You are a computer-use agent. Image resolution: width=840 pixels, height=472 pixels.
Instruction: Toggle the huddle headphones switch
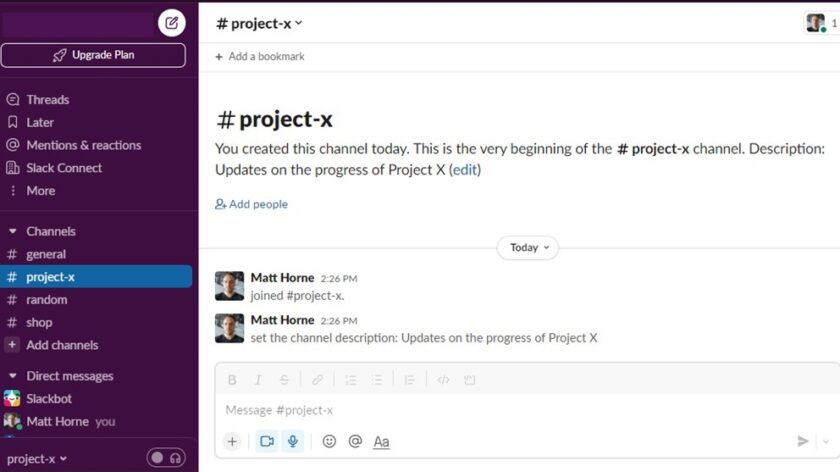[166, 458]
